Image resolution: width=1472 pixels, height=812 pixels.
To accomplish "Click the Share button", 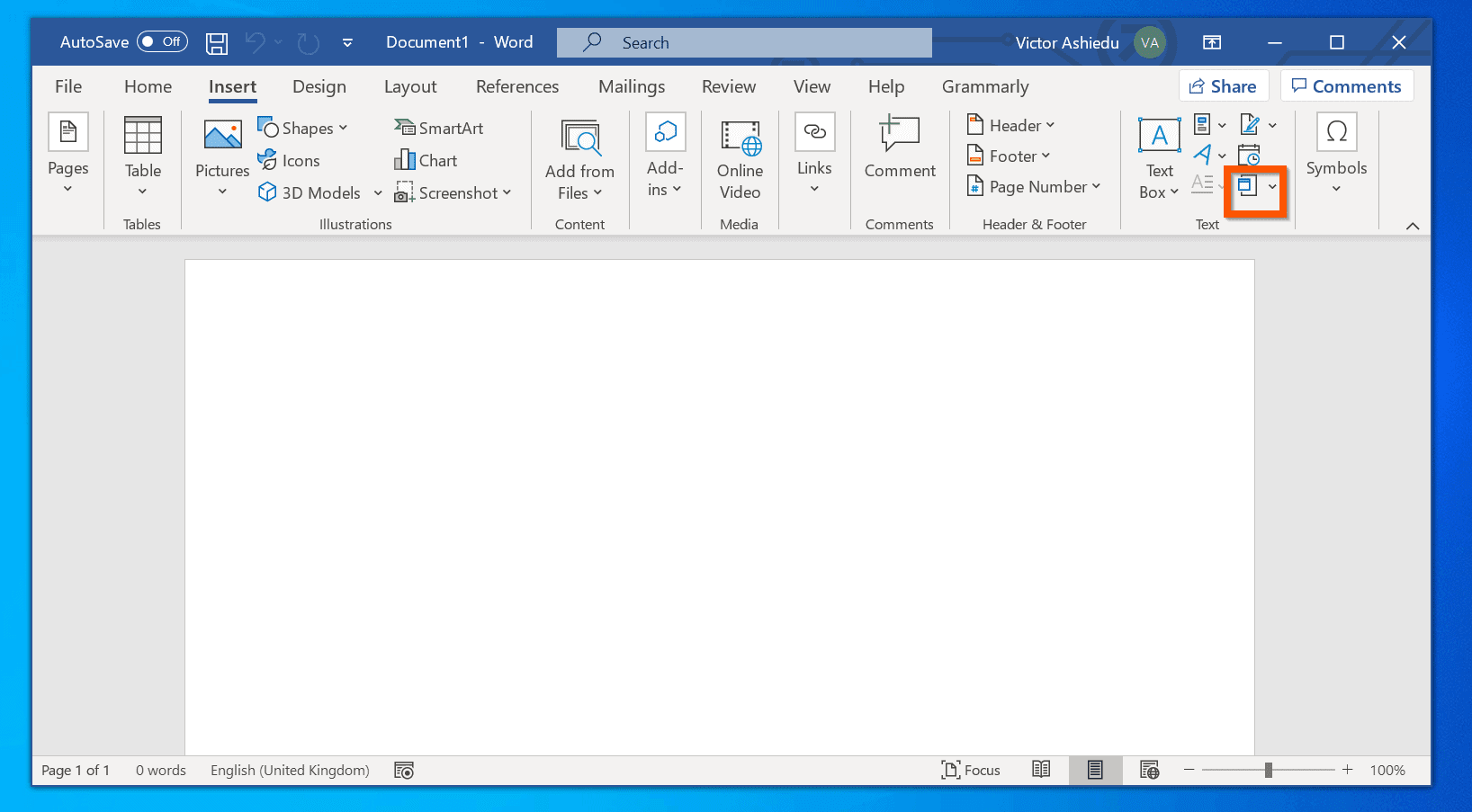I will pos(1224,86).
